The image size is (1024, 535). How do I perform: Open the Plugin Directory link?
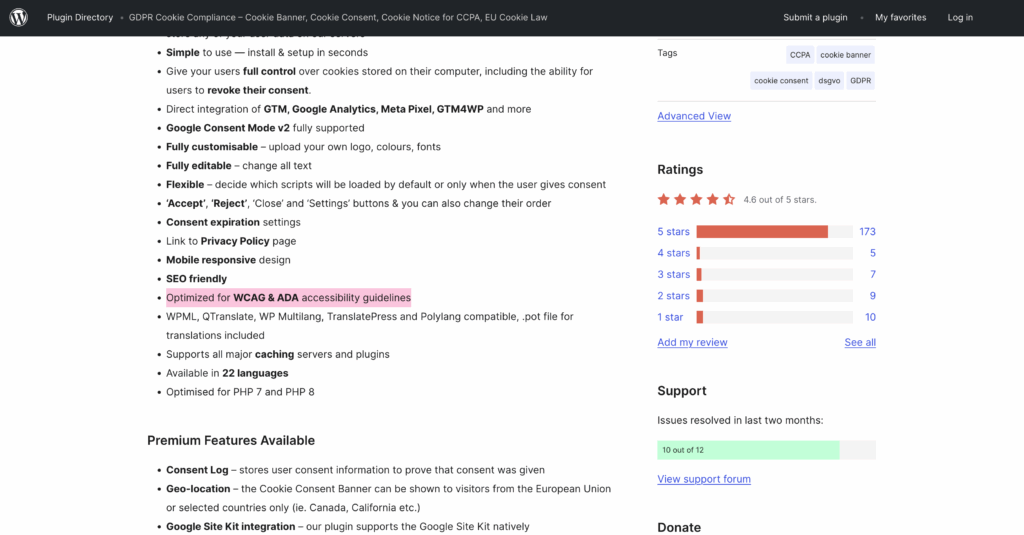pyautogui.click(x=80, y=18)
